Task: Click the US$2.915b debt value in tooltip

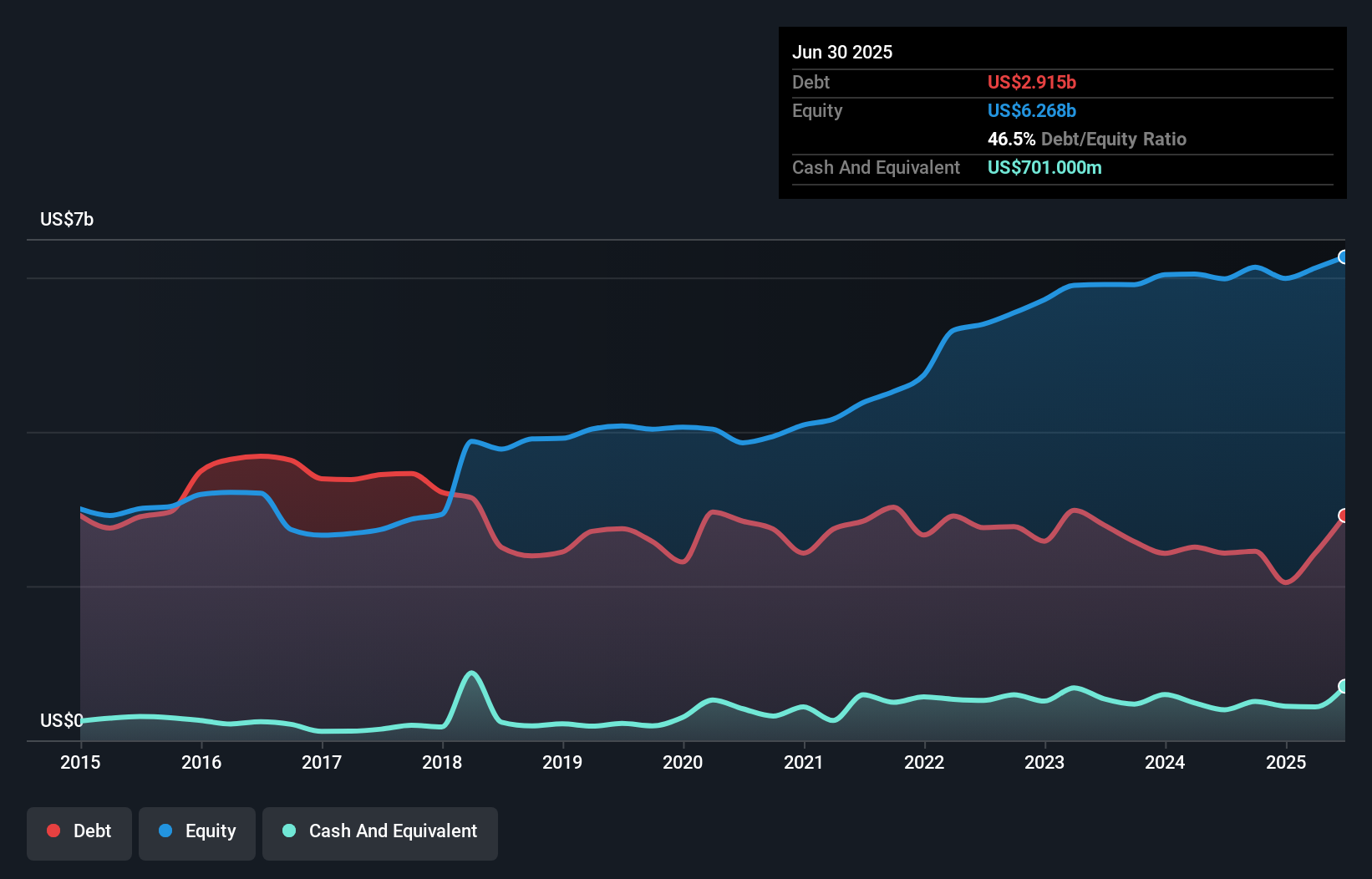Action: coord(1031,83)
